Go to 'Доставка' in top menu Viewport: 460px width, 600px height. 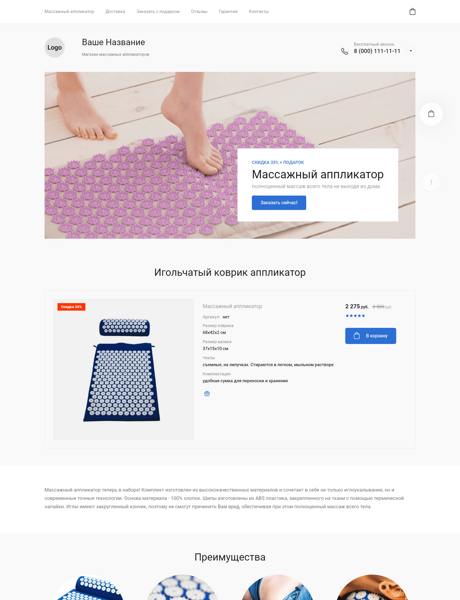[115, 11]
